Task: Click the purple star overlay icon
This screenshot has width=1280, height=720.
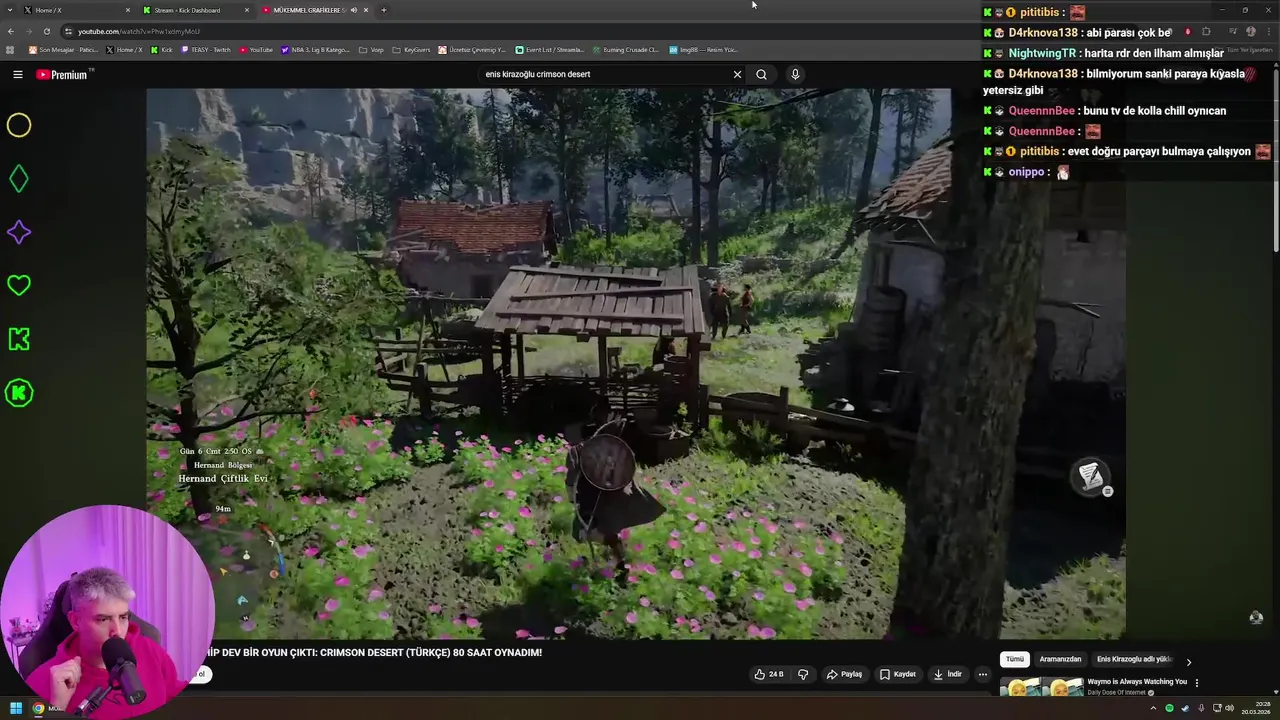Action: (x=19, y=232)
